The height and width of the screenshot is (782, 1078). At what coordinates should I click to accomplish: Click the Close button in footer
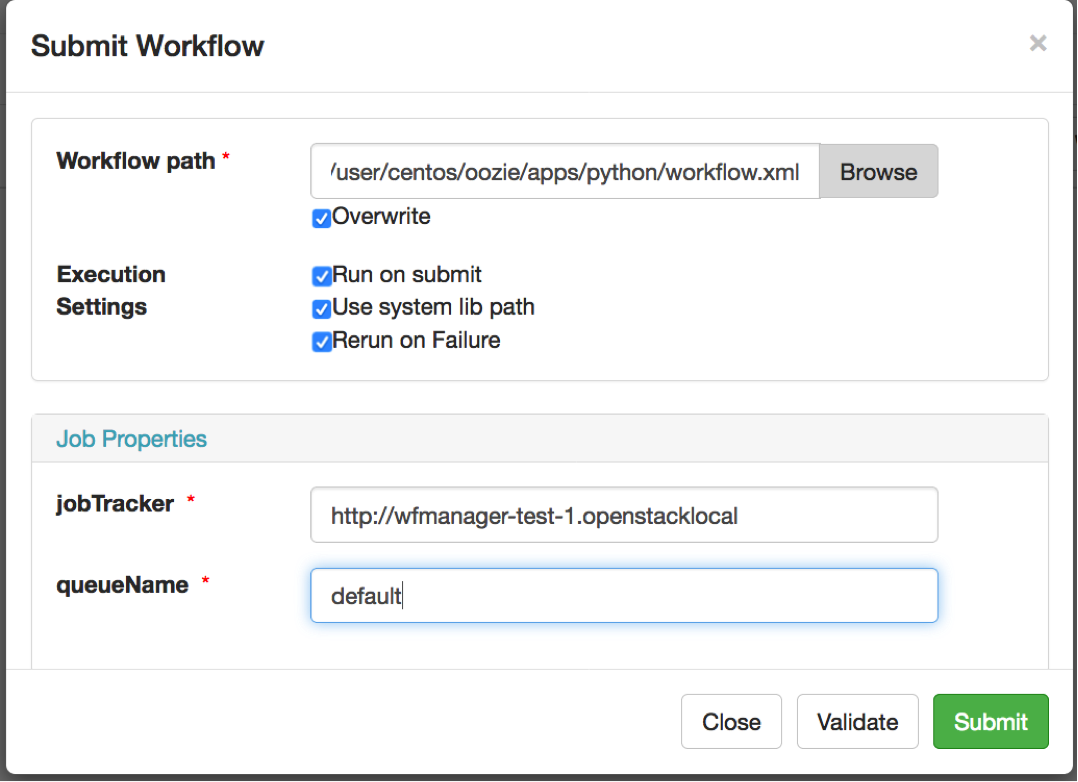731,722
